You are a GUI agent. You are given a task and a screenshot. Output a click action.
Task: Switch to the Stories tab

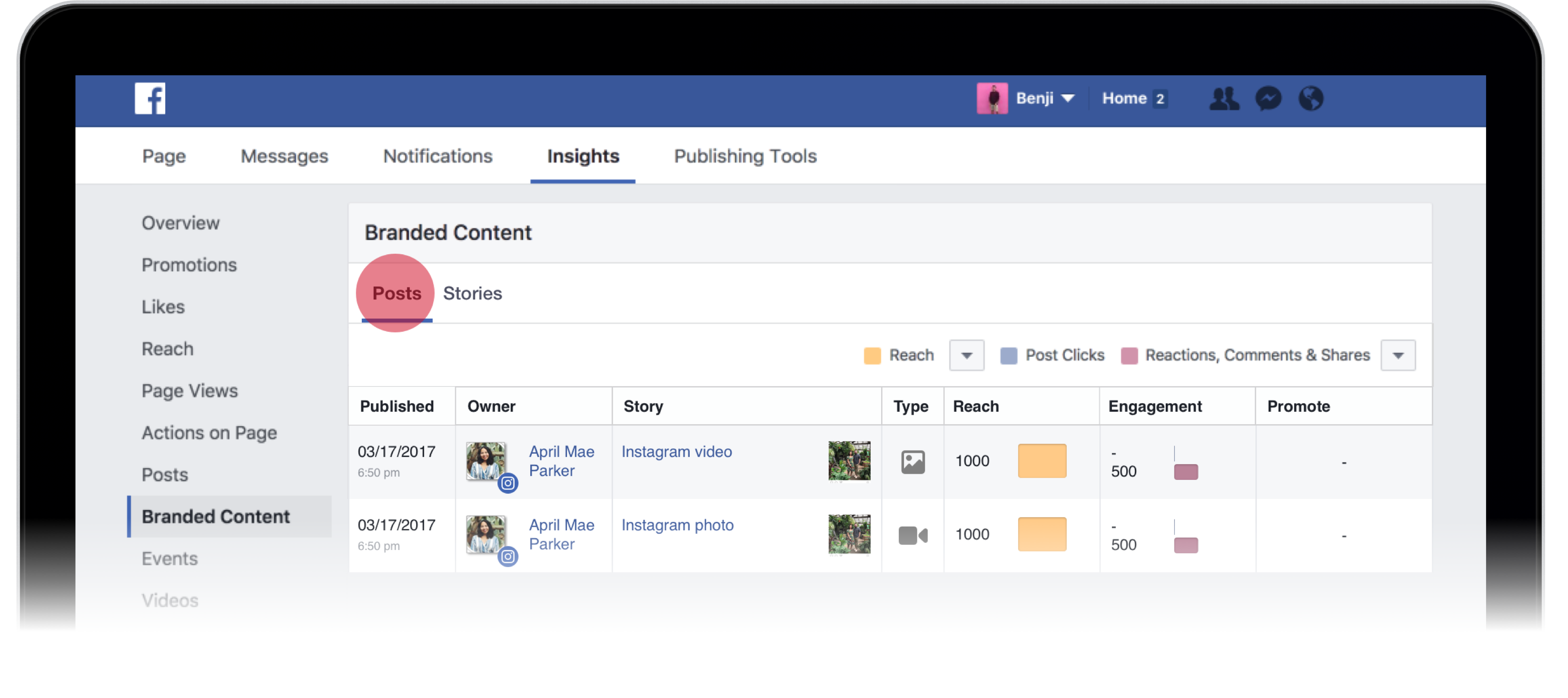(472, 294)
